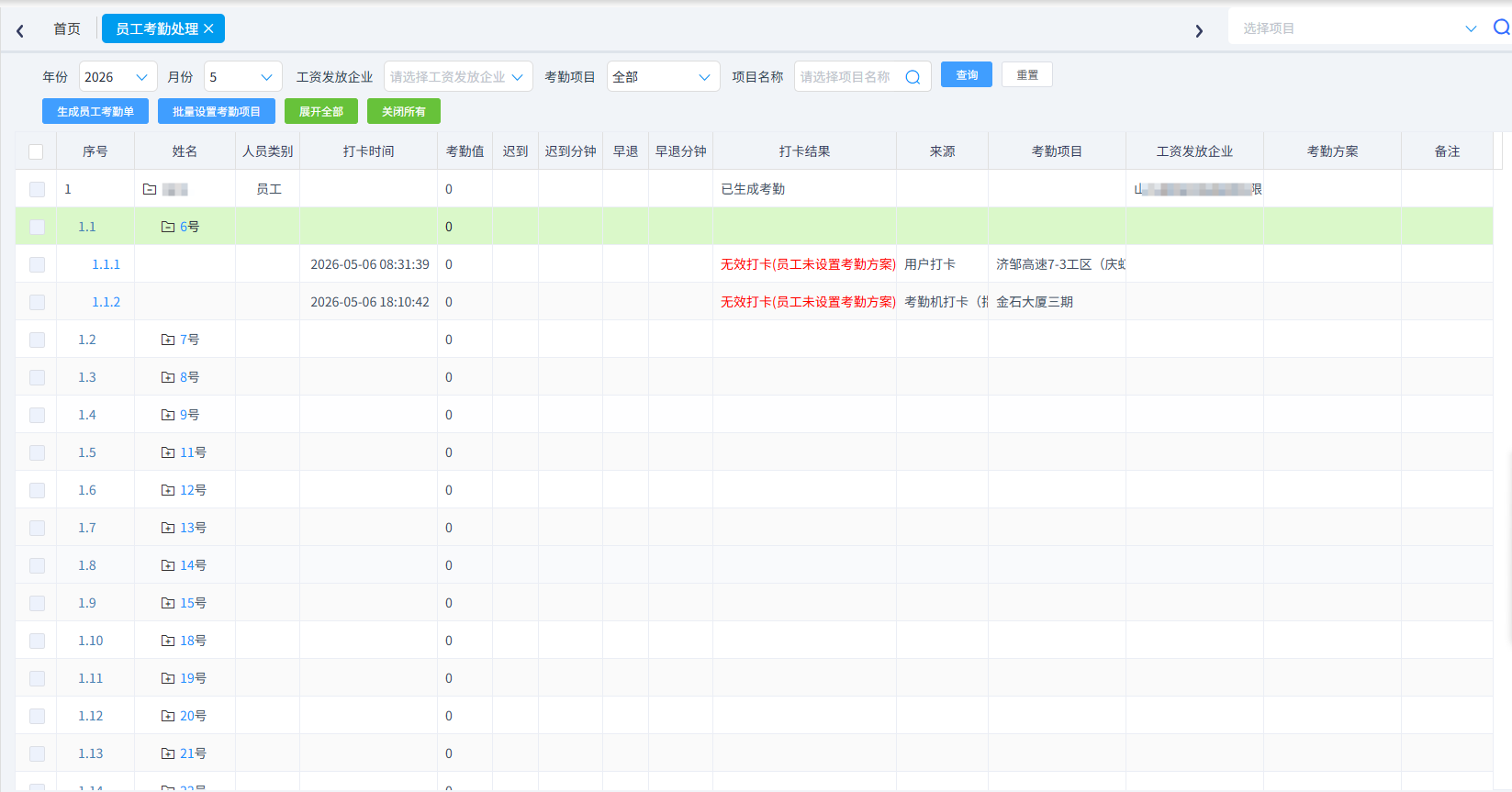This screenshot has height=792, width=1512.
Task: Click the right tab navigation arrow
Action: 1198,30
